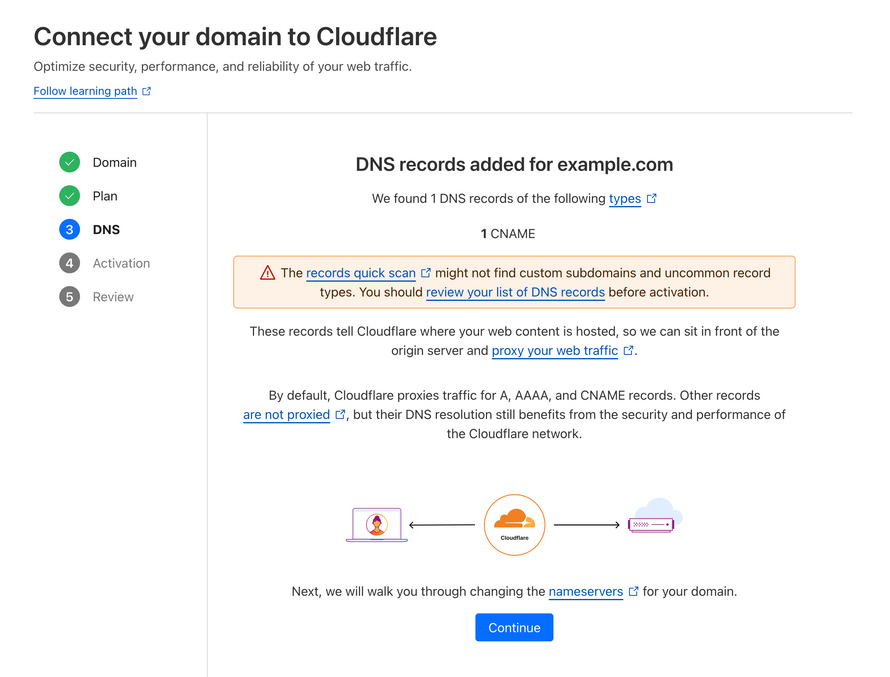
Task: Click the gray step 4 circle icon
Action: click(x=69, y=263)
